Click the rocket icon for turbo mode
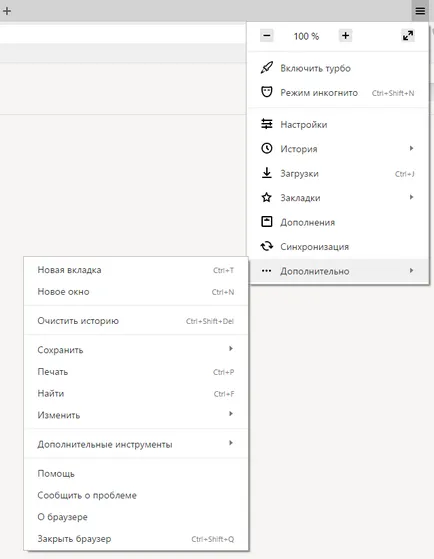Screen dimensions: 434x559 click(267, 68)
